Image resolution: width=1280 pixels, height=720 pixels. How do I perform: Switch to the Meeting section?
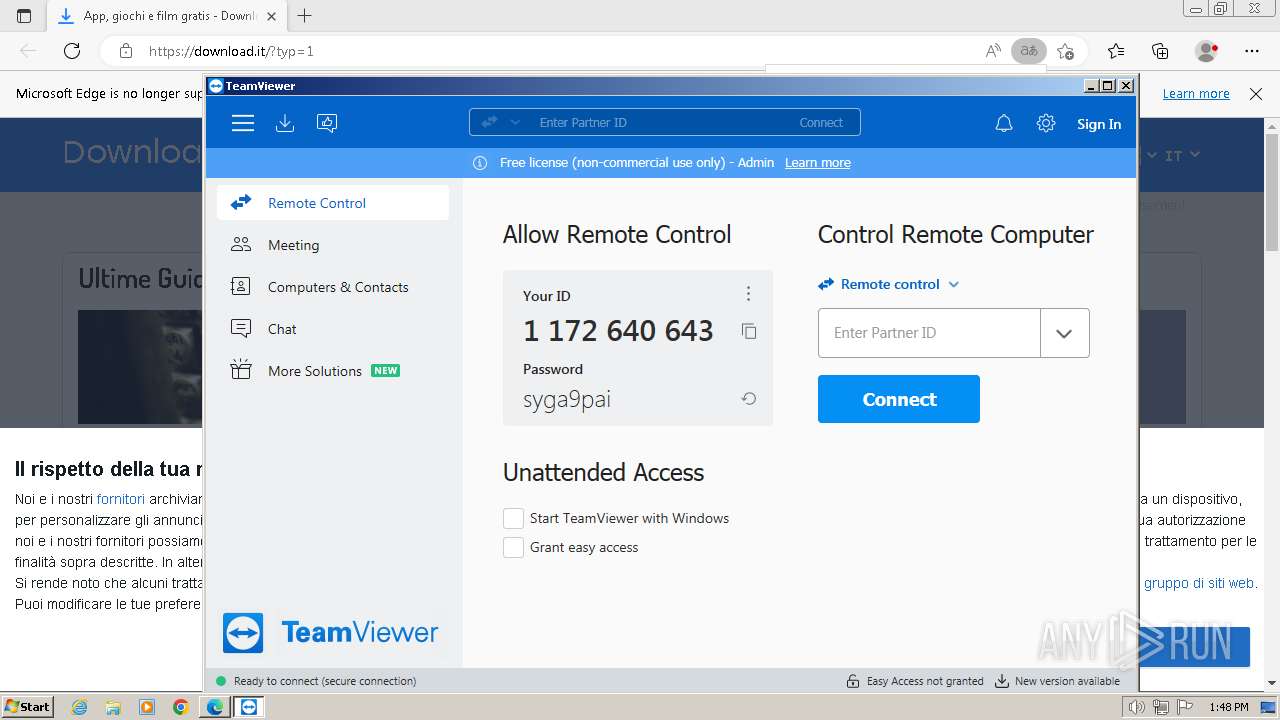(333, 245)
